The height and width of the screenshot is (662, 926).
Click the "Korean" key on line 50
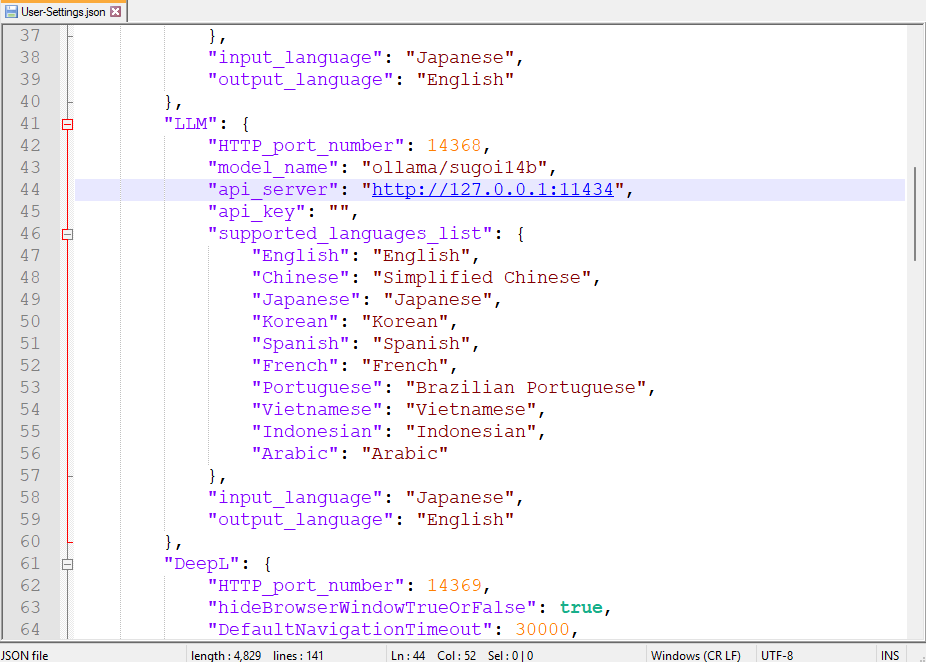295,321
